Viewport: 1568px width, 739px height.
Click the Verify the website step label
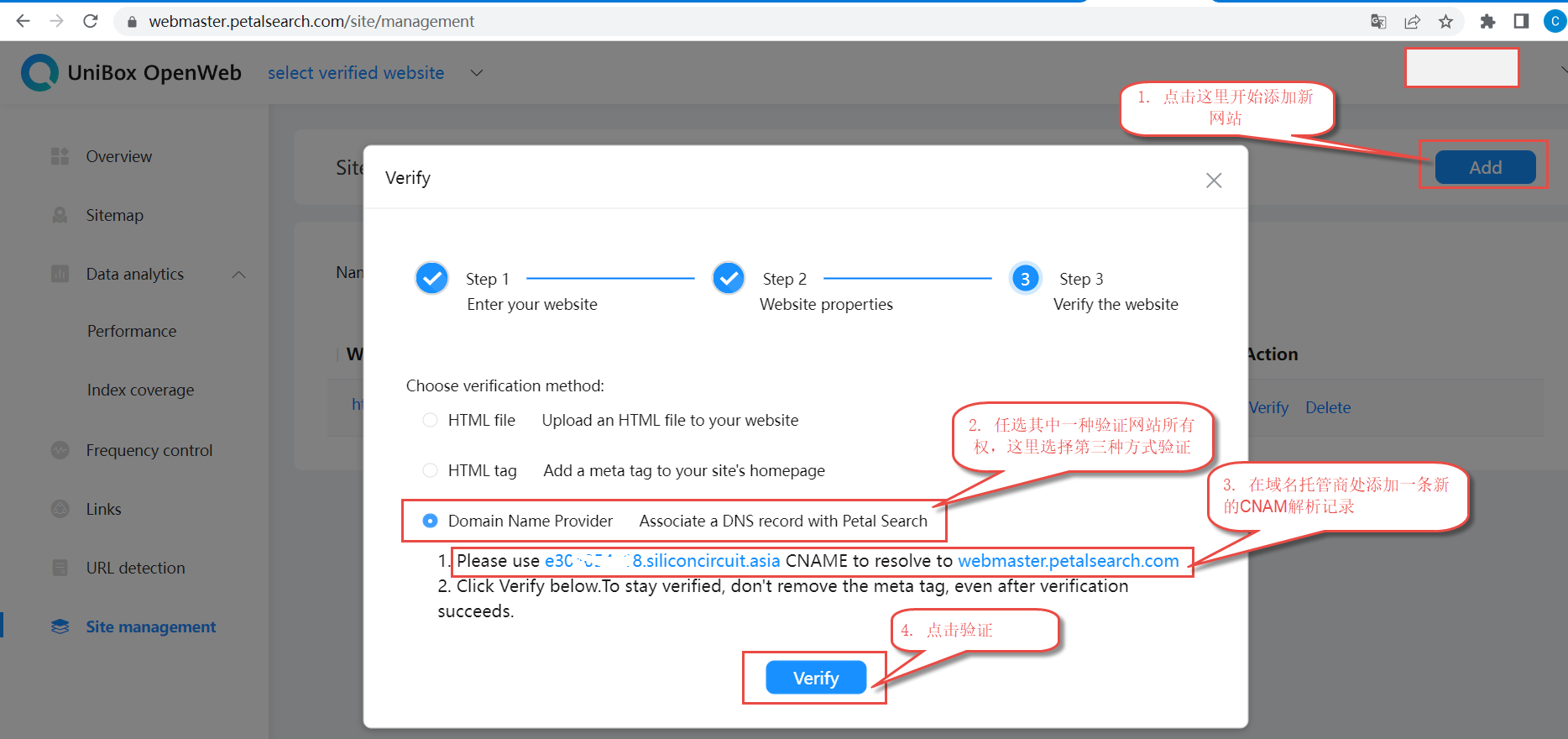point(1116,304)
